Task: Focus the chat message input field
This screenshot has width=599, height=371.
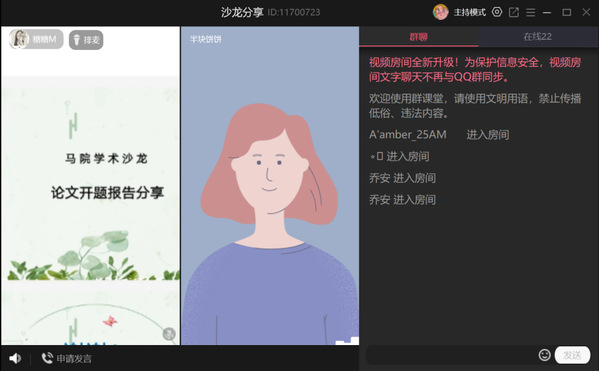Action: click(x=452, y=355)
